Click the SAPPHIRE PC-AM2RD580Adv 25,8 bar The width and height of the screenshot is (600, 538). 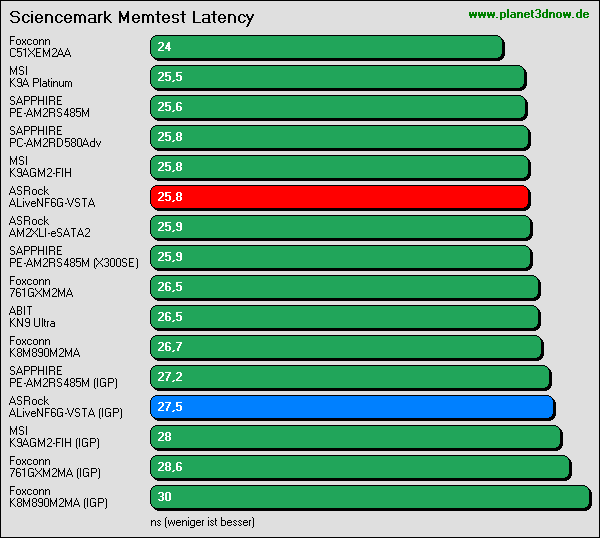tap(340, 137)
